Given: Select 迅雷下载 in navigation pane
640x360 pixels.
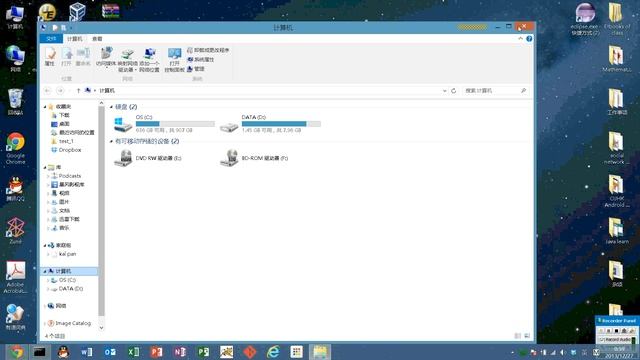Looking at the screenshot, I should (65, 219).
